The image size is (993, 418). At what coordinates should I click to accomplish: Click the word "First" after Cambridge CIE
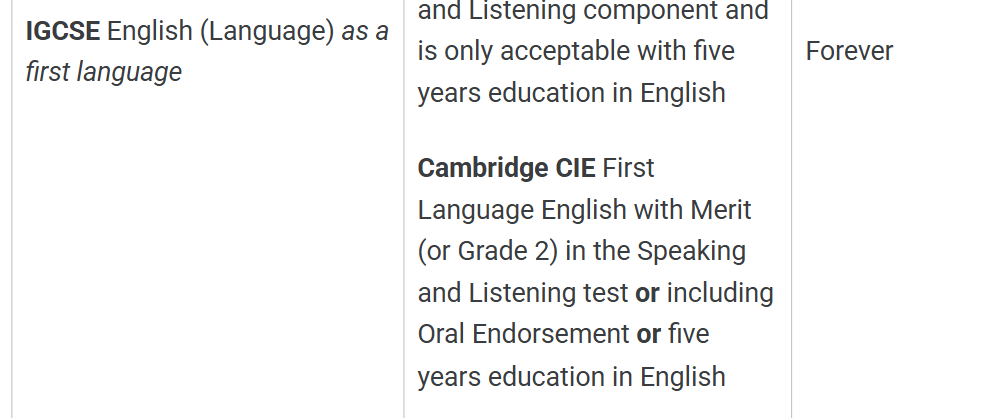(628, 168)
